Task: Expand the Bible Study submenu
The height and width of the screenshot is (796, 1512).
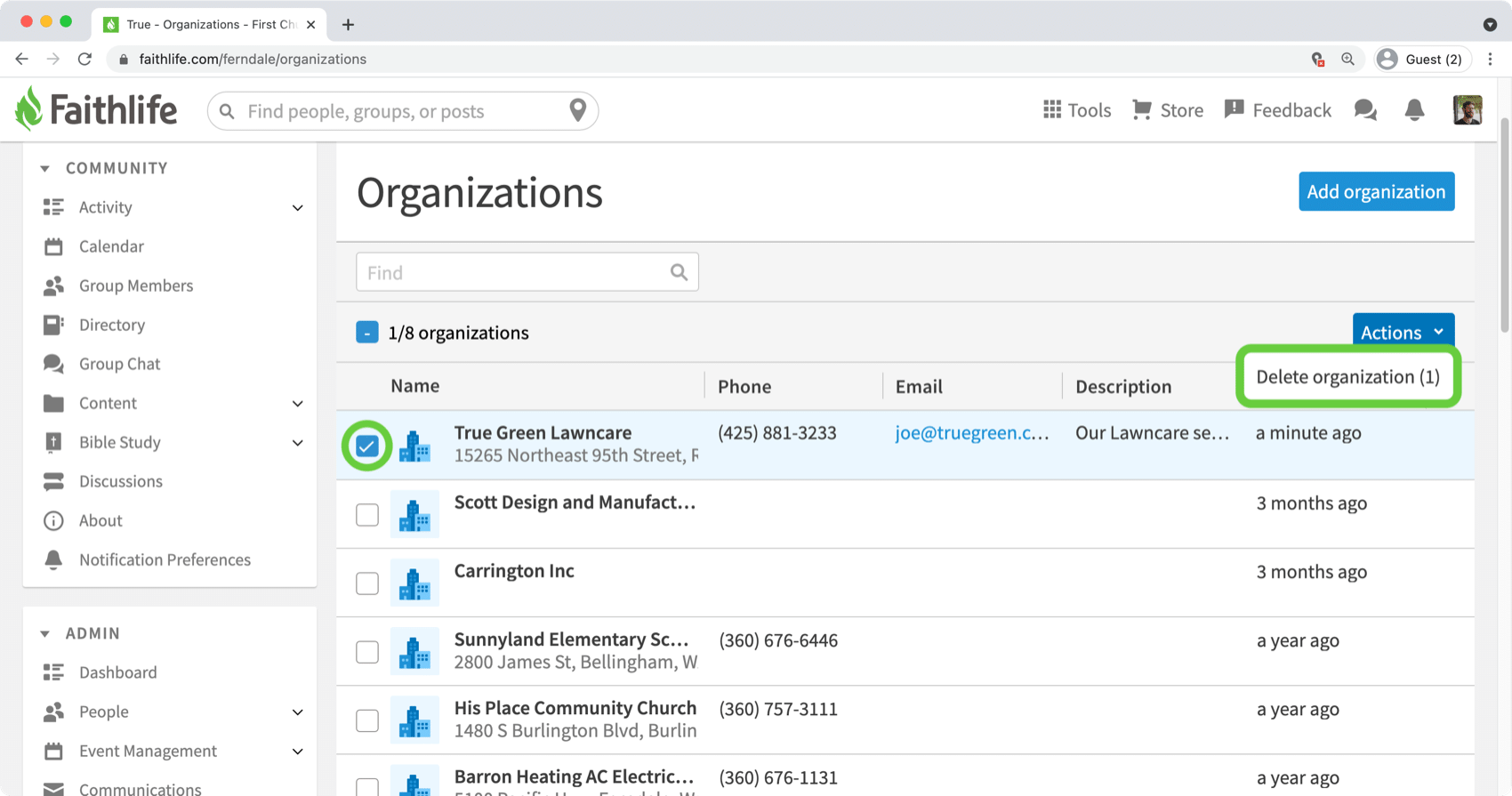Action: [298, 443]
